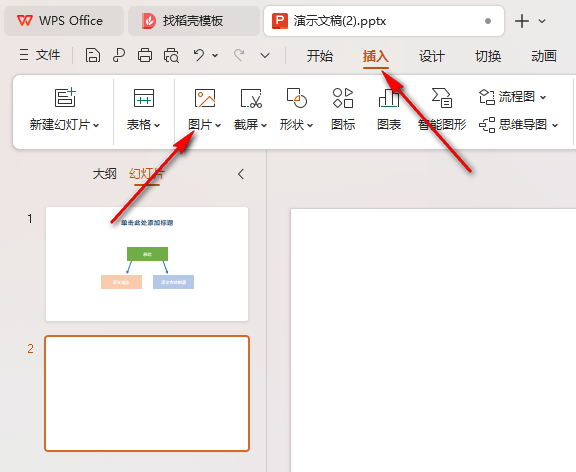Add new tab with plus button
The image size is (576, 472).
(522, 21)
